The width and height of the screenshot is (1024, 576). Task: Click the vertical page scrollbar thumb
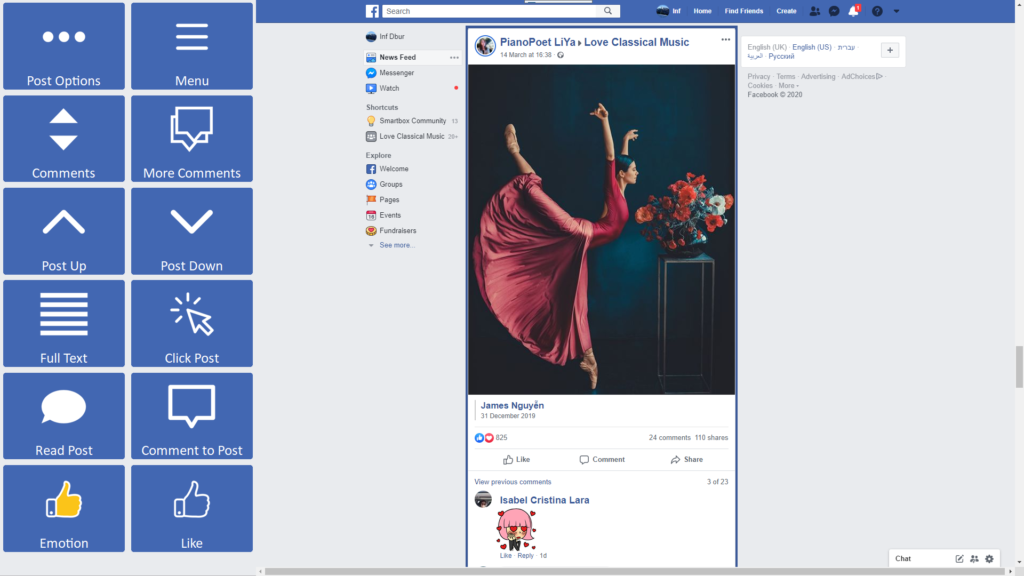coord(1019,366)
